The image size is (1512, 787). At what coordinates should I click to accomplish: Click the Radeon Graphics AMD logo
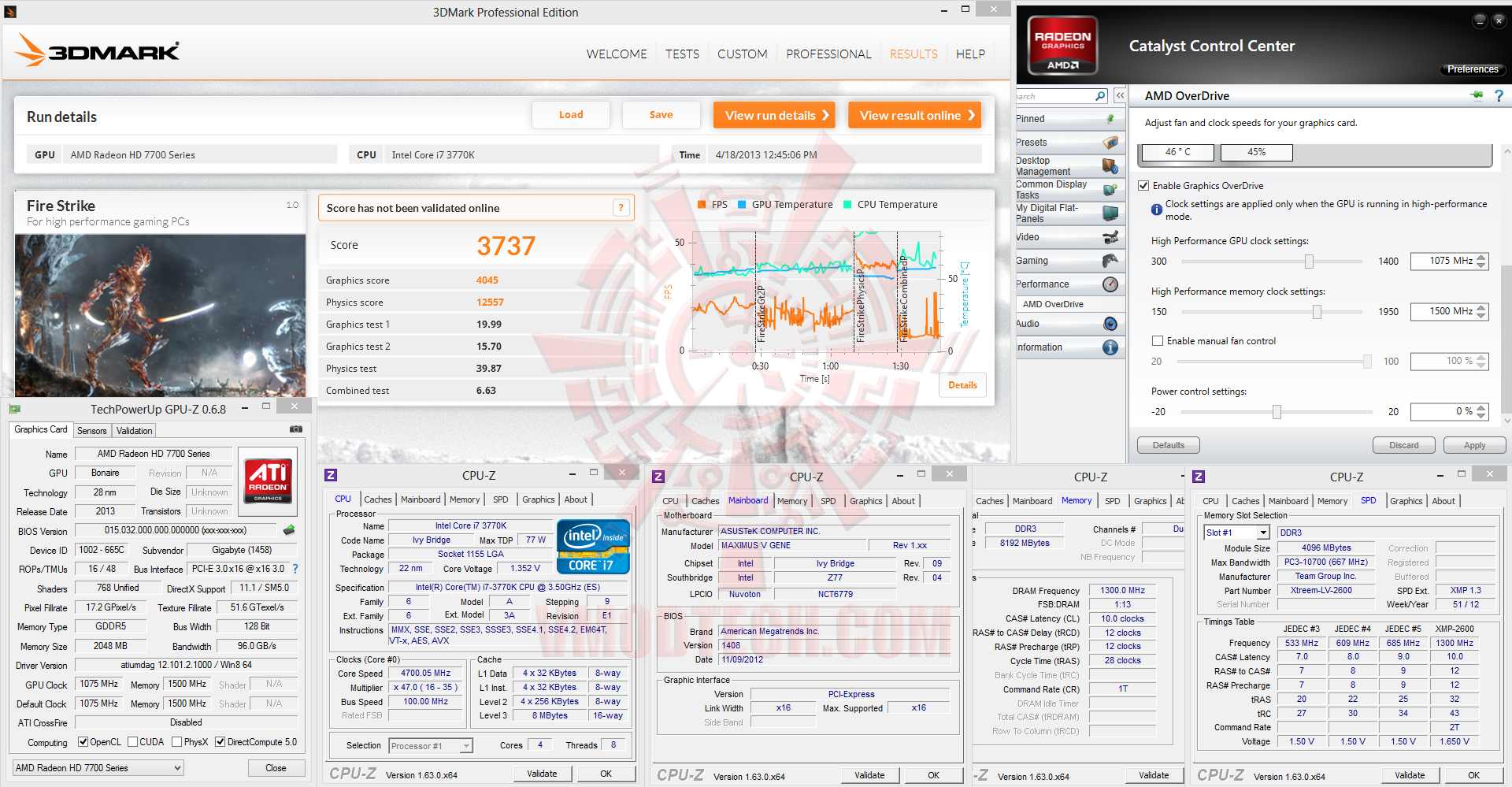(x=1063, y=46)
